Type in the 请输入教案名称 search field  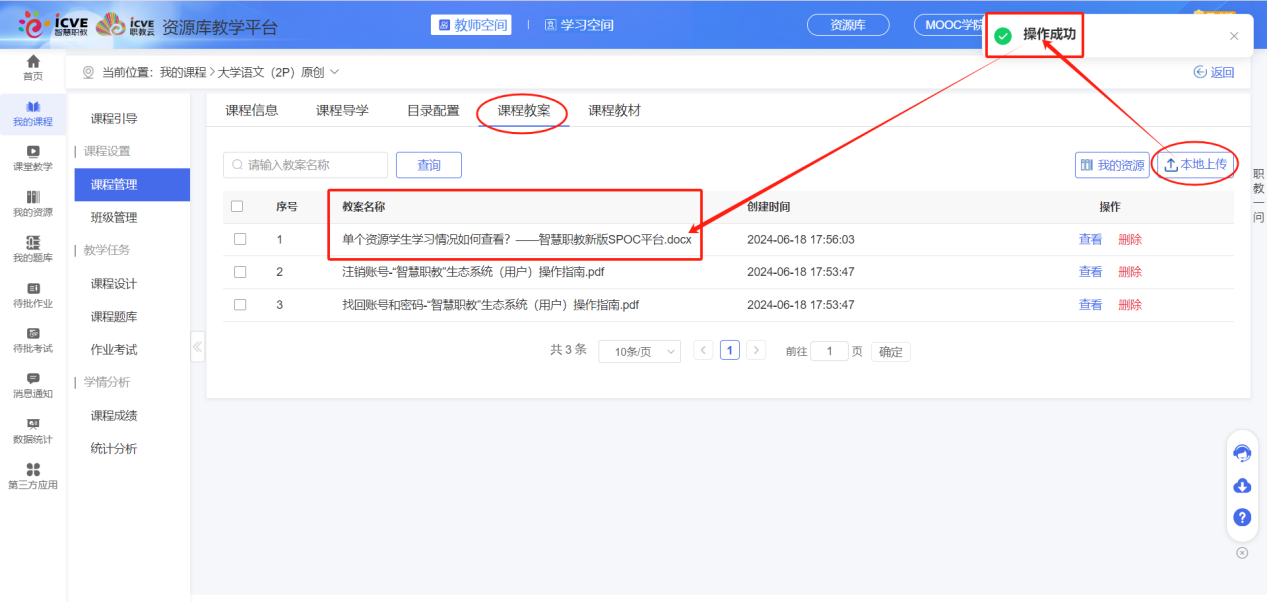(x=305, y=164)
